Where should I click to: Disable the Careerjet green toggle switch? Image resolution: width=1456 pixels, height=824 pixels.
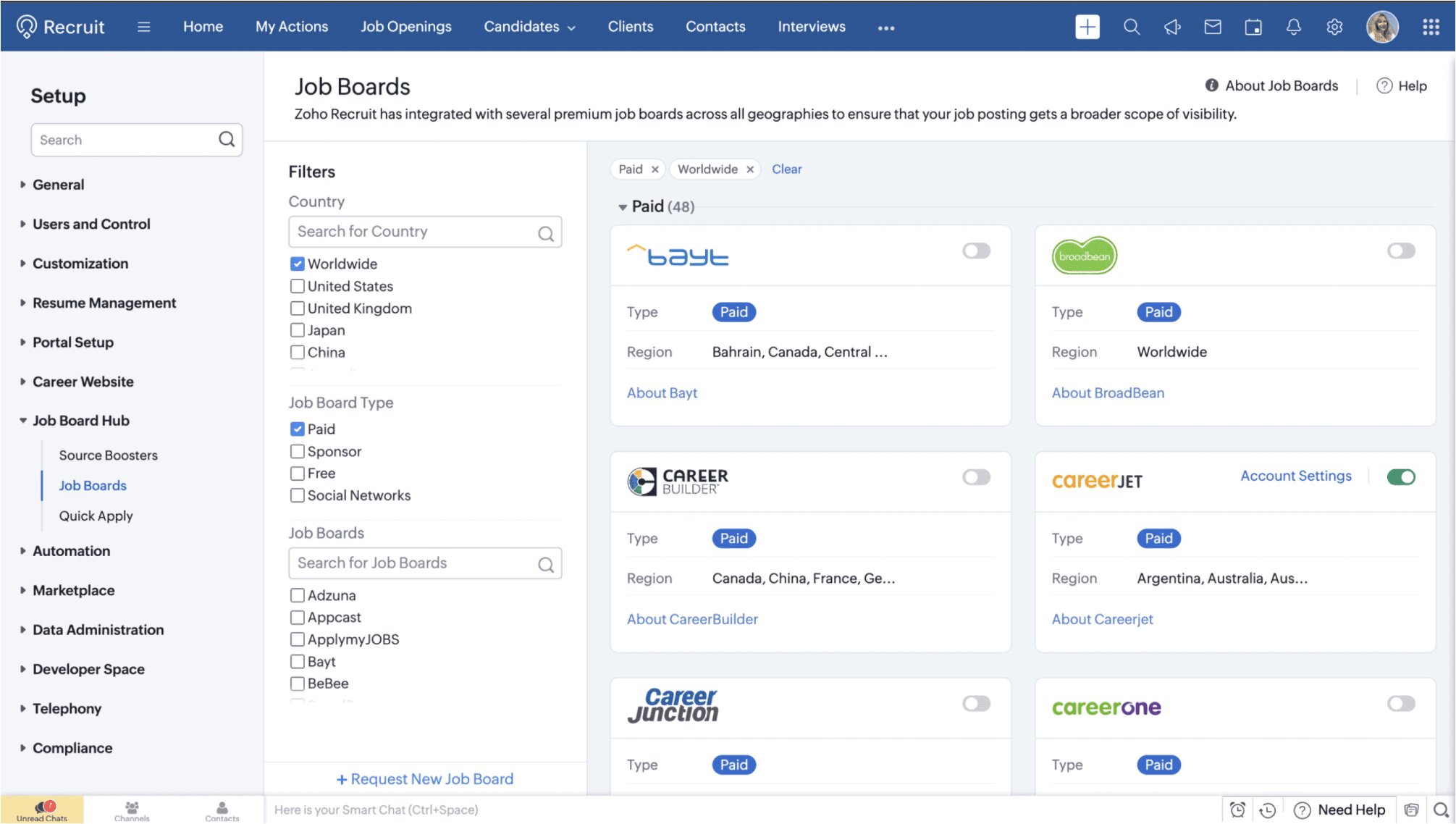point(1400,477)
